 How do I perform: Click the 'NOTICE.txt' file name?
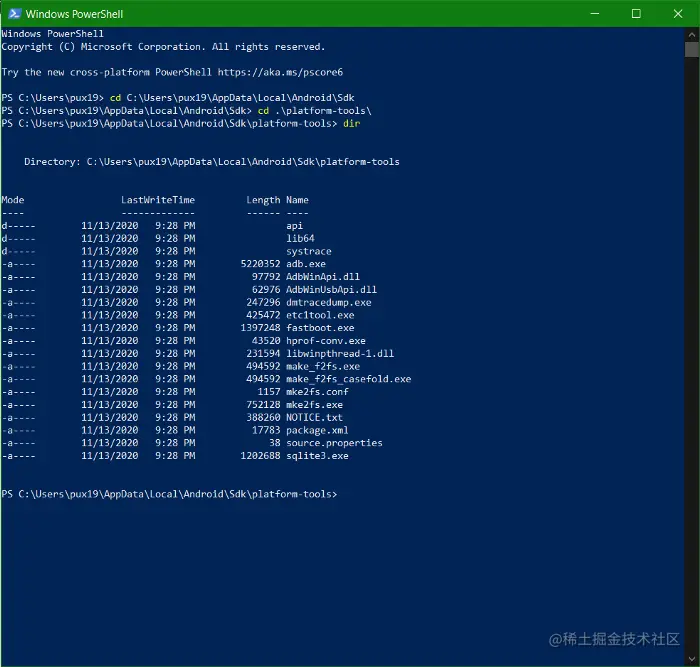[x=314, y=417]
